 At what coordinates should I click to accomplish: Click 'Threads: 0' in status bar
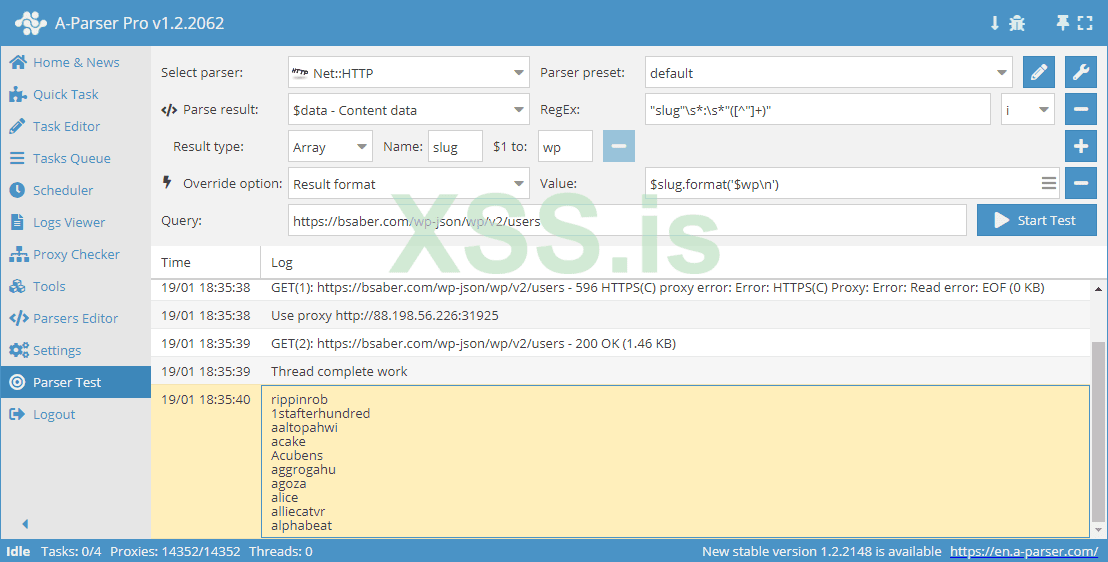[281, 551]
